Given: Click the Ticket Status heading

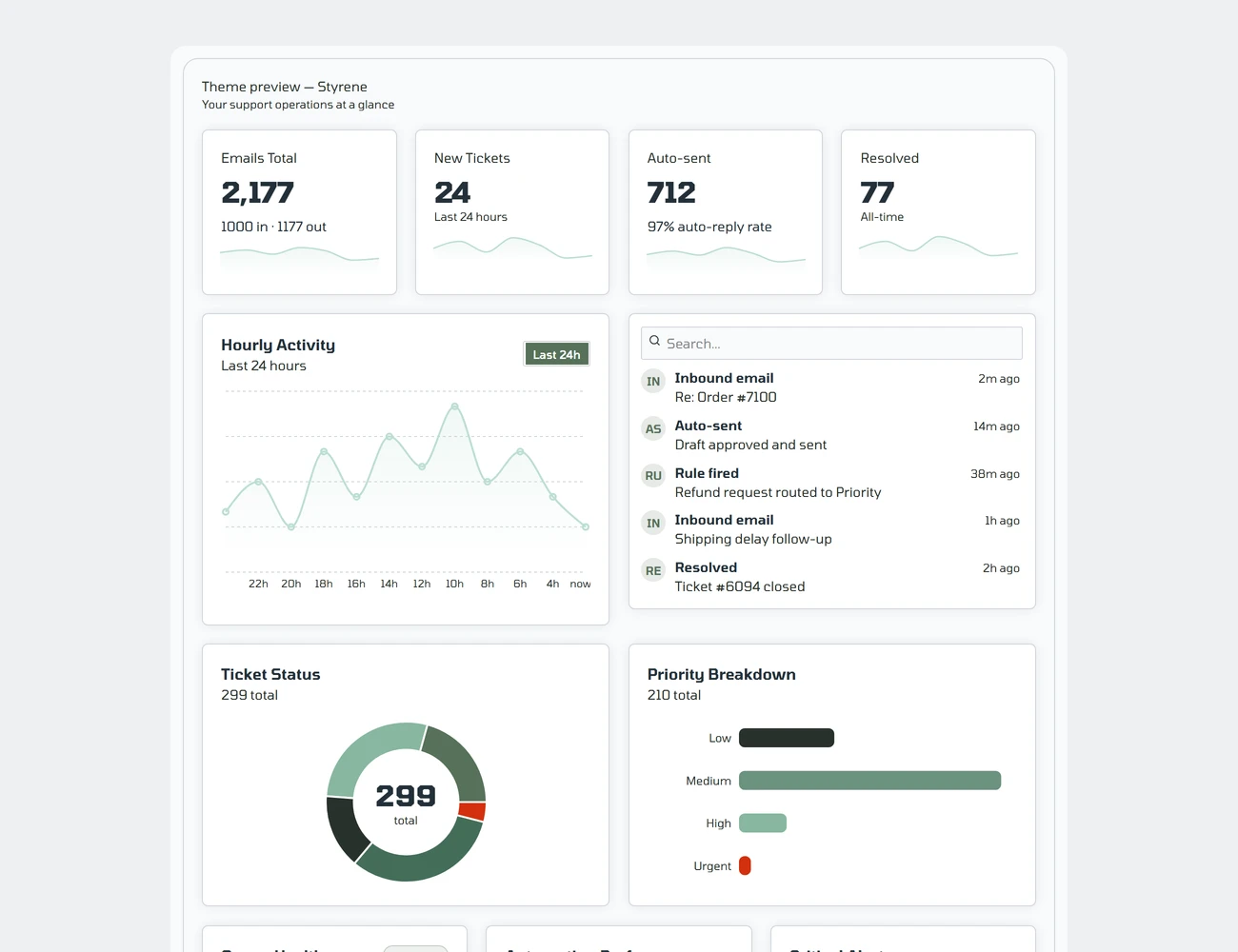Looking at the screenshot, I should (x=270, y=674).
